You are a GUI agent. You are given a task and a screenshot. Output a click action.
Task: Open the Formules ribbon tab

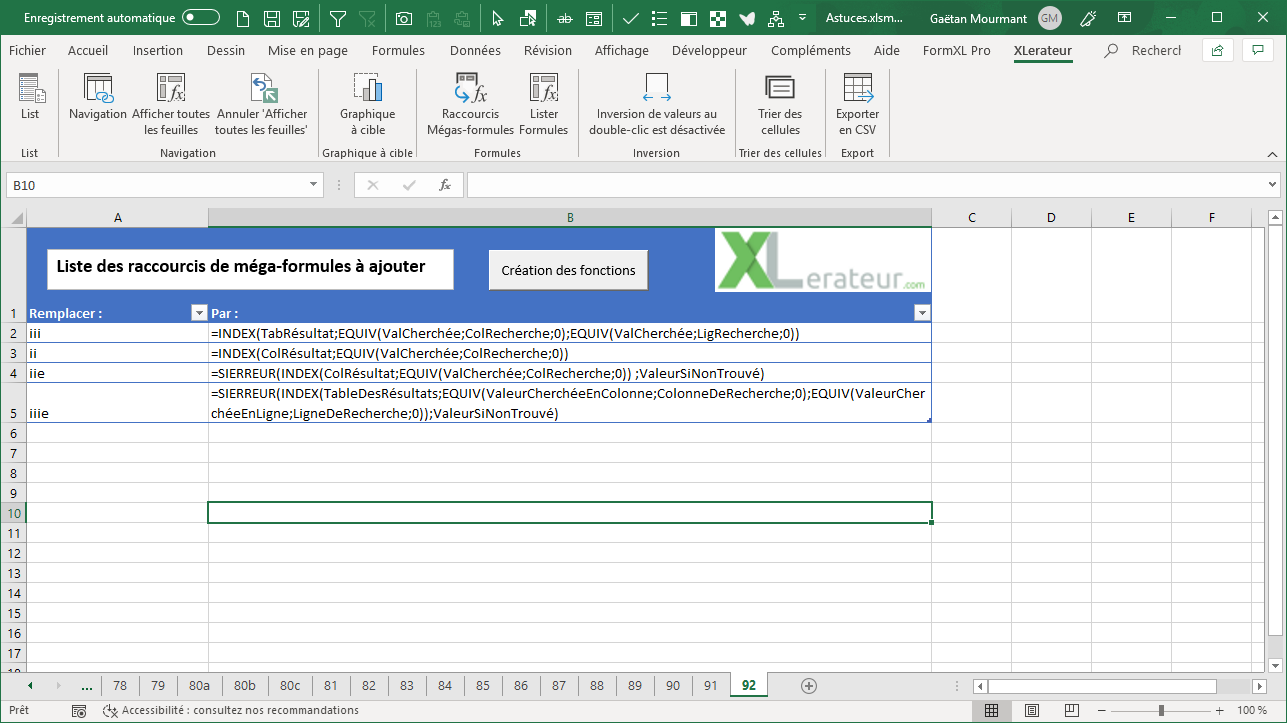point(398,50)
